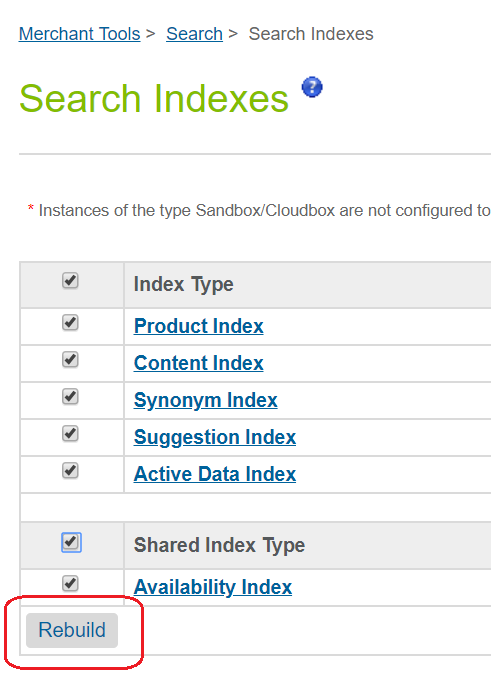The width and height of the screenshot is (491, 682).
Task: Deselect the Active Data Index checkbox
Action: pyautogui.click(x=70, y=471)
